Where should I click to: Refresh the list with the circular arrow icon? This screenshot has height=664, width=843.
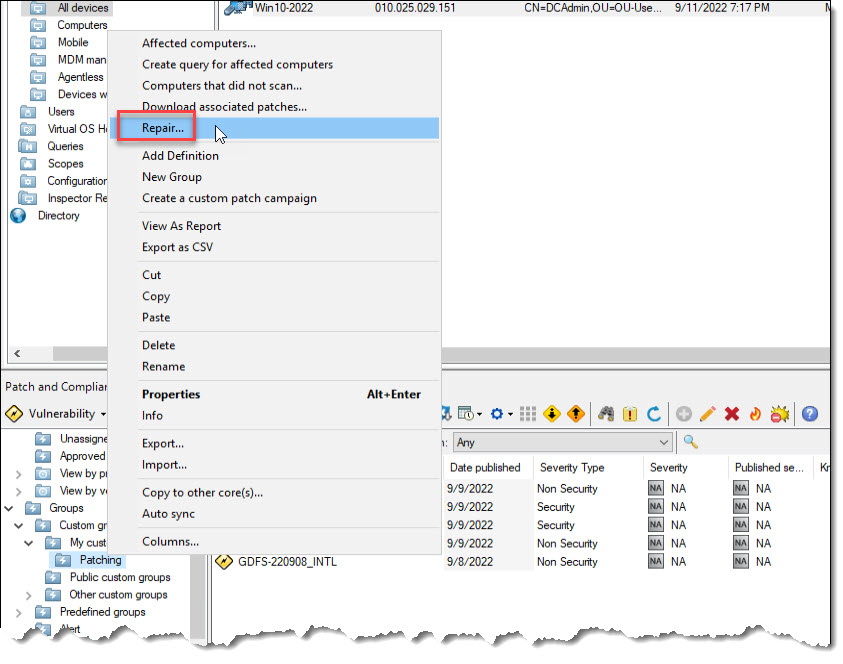[656, 413]
